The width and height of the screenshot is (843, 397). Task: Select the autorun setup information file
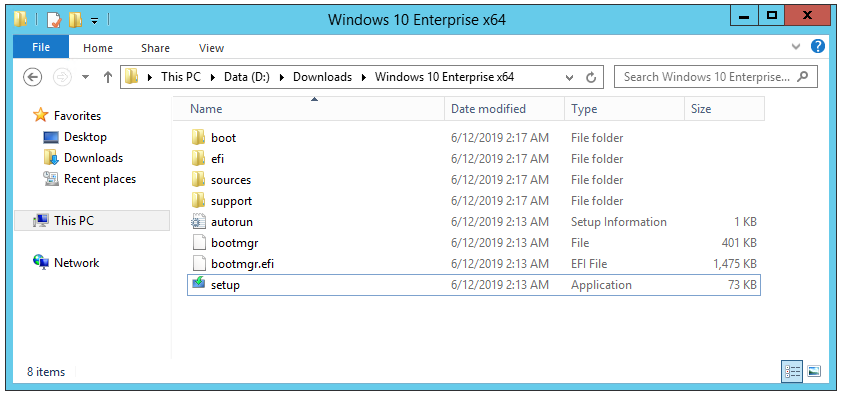[x=474, y=222]
